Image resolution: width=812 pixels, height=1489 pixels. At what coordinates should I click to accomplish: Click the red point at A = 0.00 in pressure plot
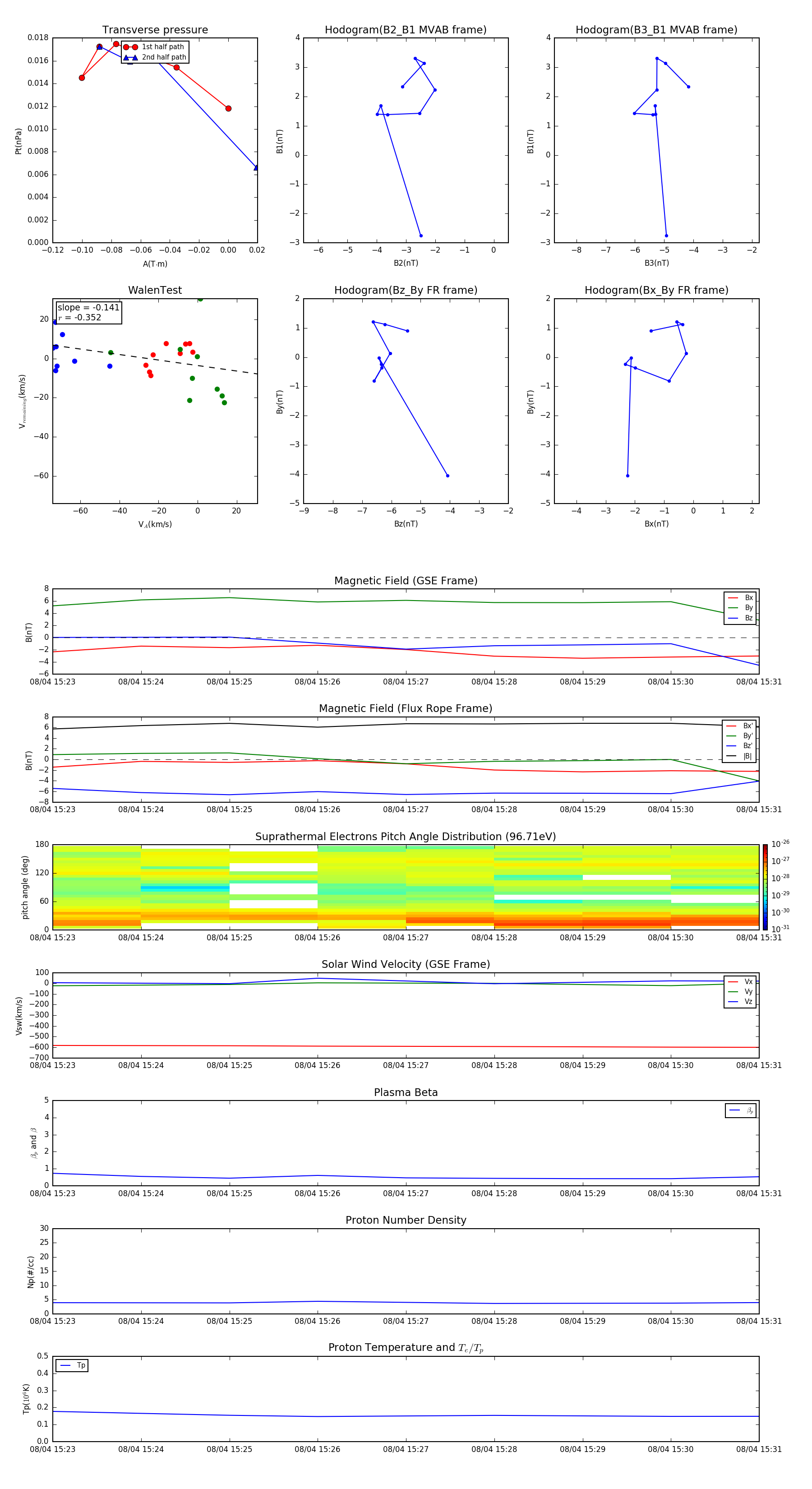228,109
